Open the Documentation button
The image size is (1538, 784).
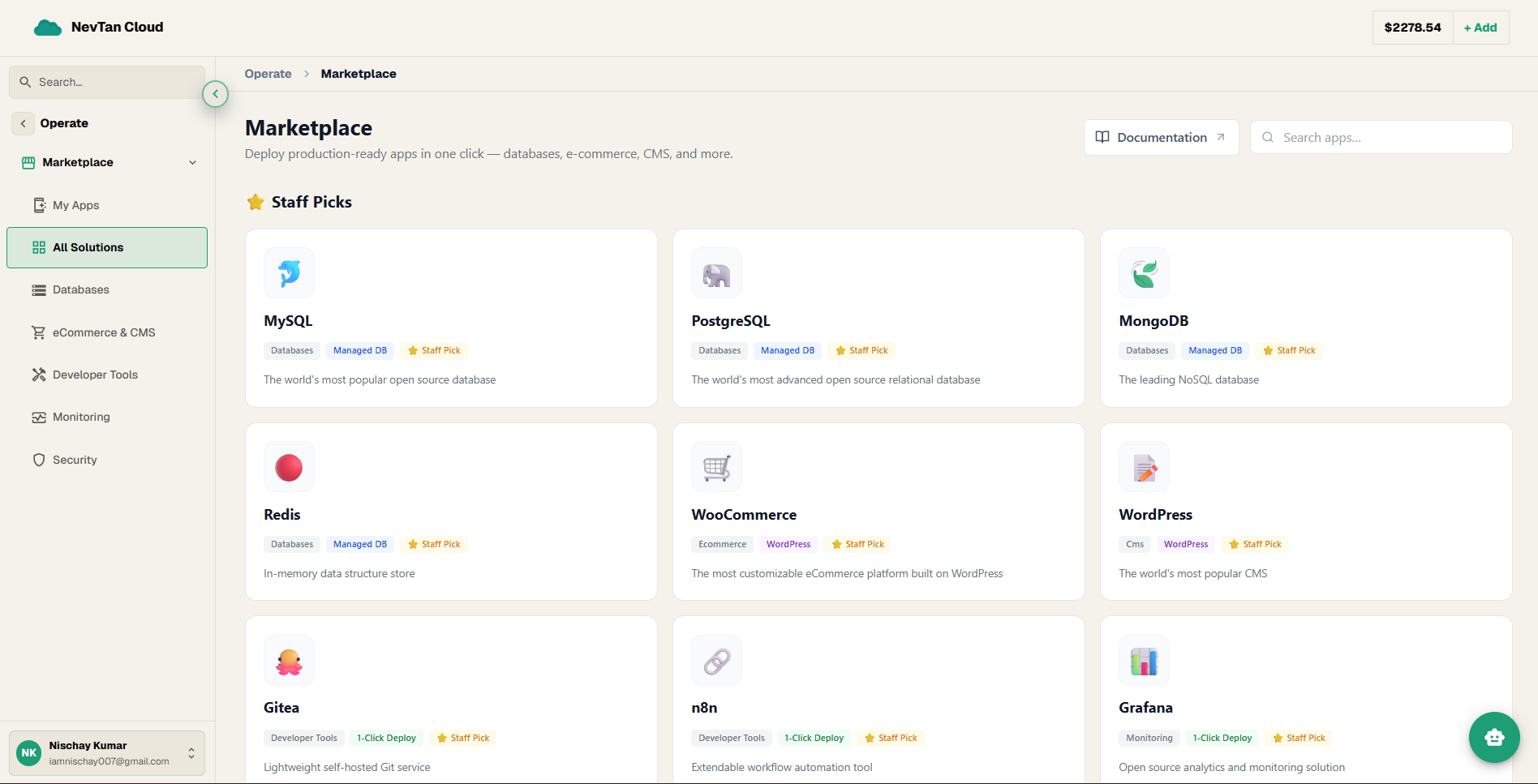point(1161,137)
